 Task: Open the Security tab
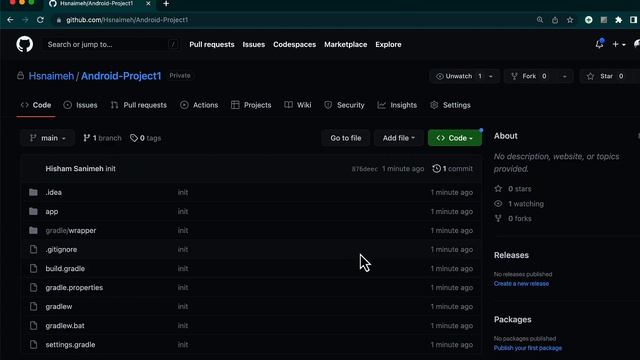pos(344,105)
